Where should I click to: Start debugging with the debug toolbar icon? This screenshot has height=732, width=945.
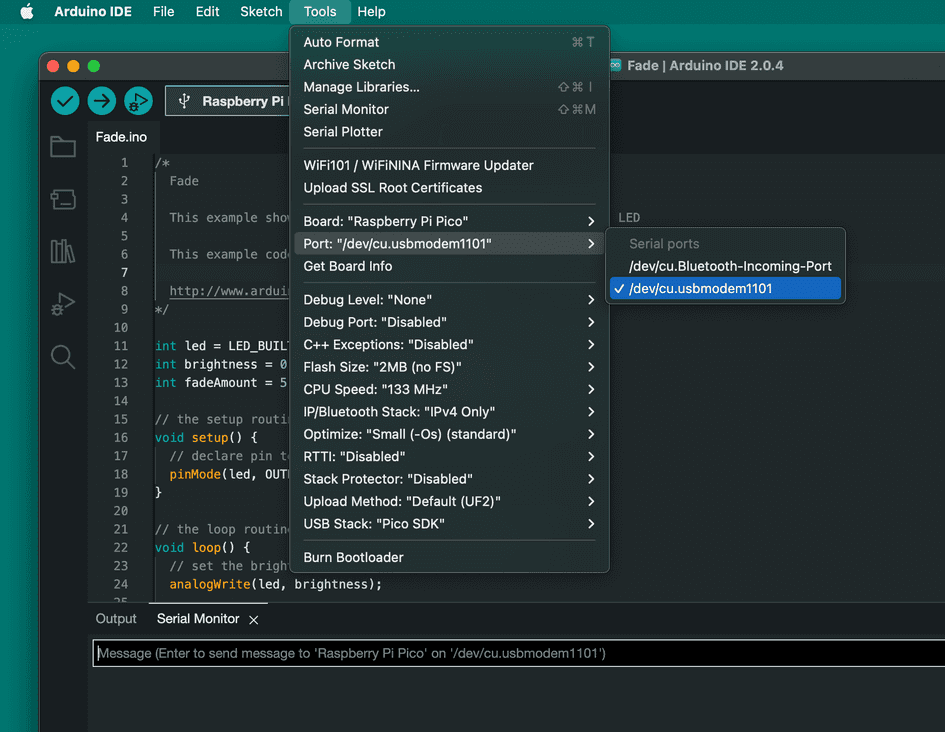[138, 101]
